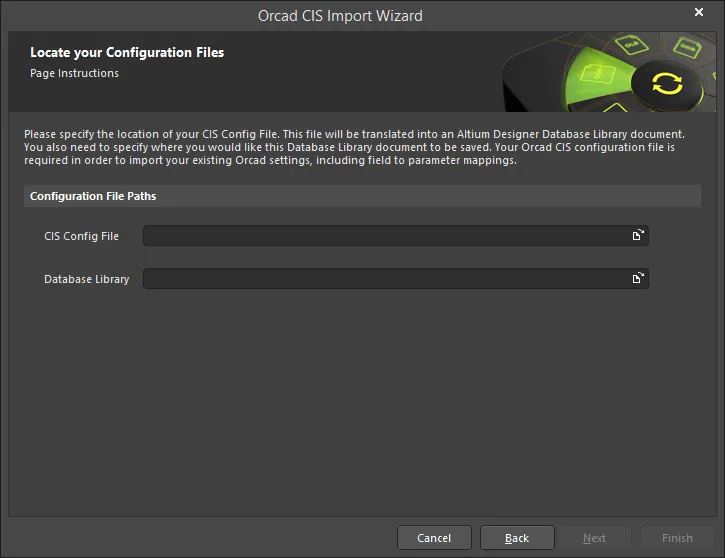The height and width of the screenshot is (558, 725).
Task: Click browse icon for CIS Config File
Action: pyautogui.click(x=637, y=236)
